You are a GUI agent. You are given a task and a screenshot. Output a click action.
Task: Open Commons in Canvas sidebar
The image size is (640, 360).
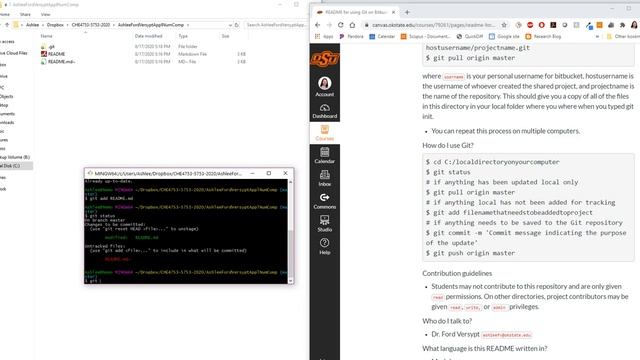pyautogui.click(x=324, y=201)
